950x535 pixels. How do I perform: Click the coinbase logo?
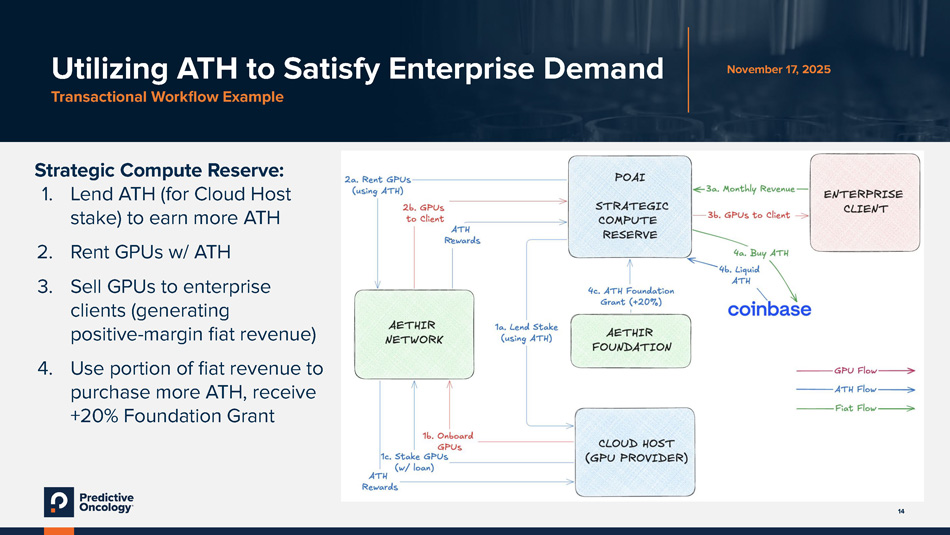pos(769,309)
